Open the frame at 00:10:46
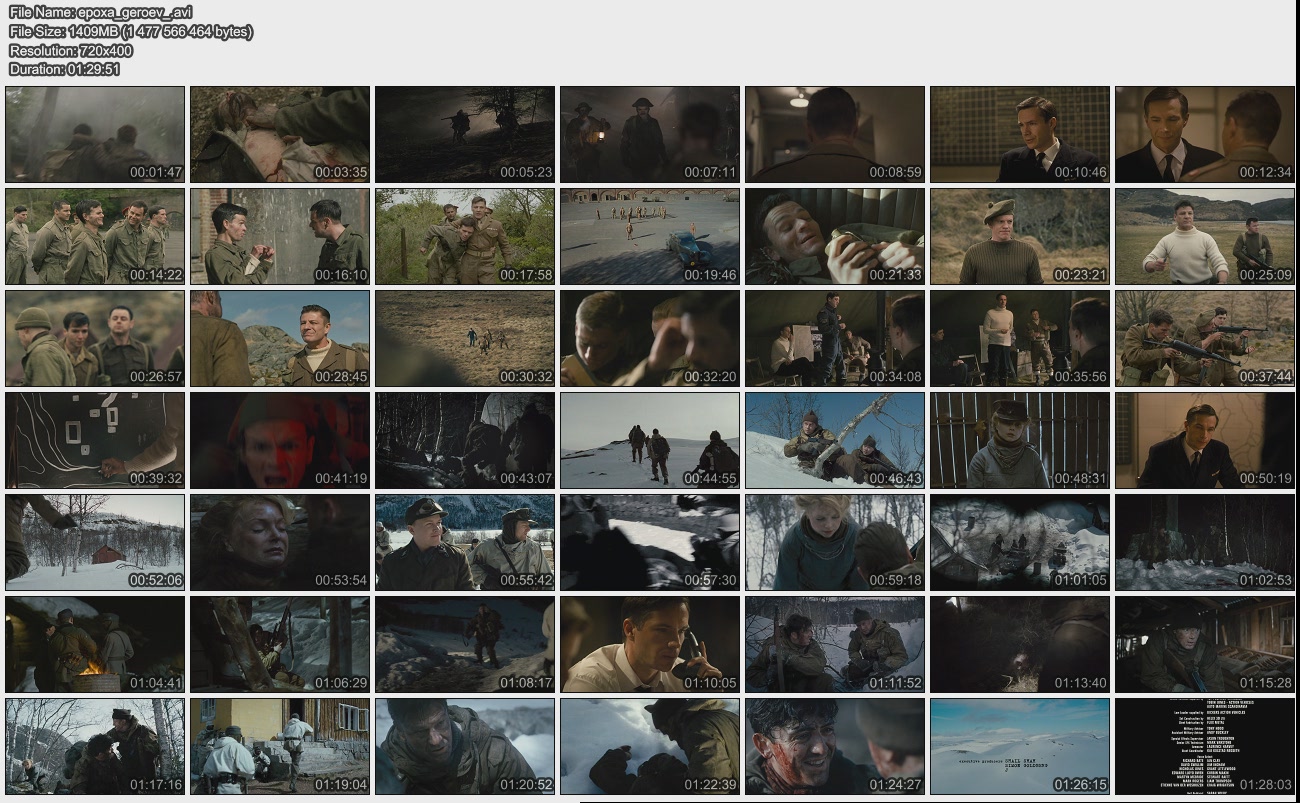 pyautogui.click(x=1019, y=134)
